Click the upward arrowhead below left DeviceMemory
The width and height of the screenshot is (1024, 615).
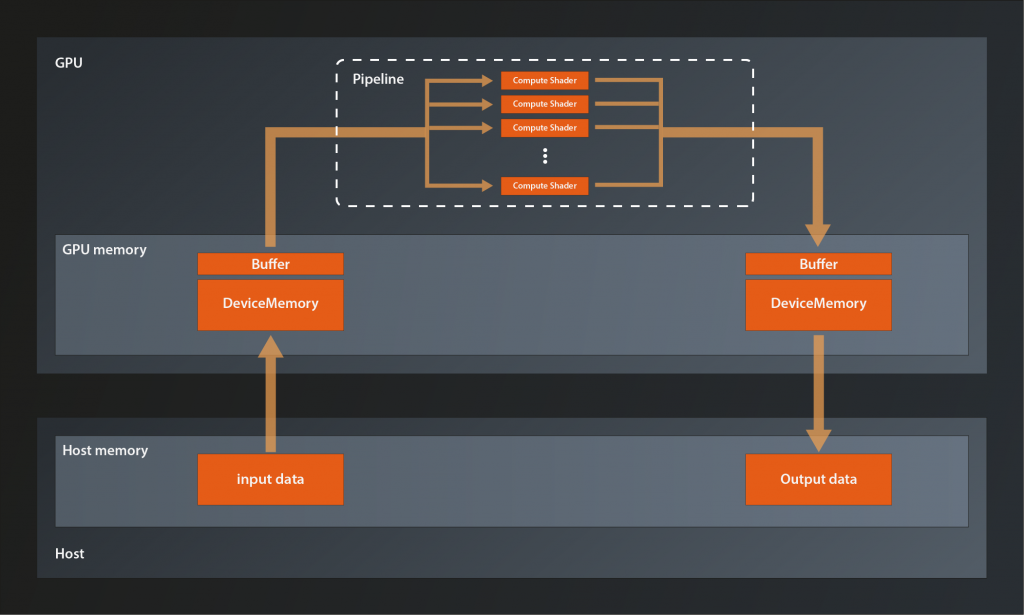[x=270, y=346]
